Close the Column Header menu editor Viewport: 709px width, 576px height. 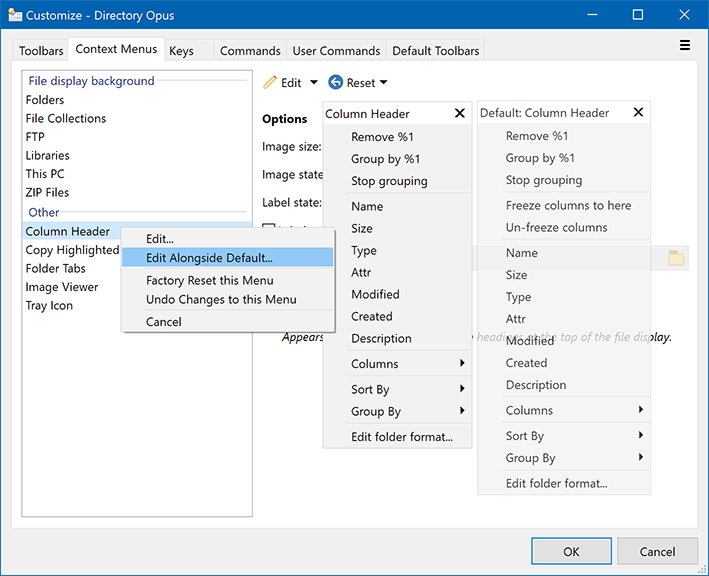pyautogui.click(x=459, y=113)
